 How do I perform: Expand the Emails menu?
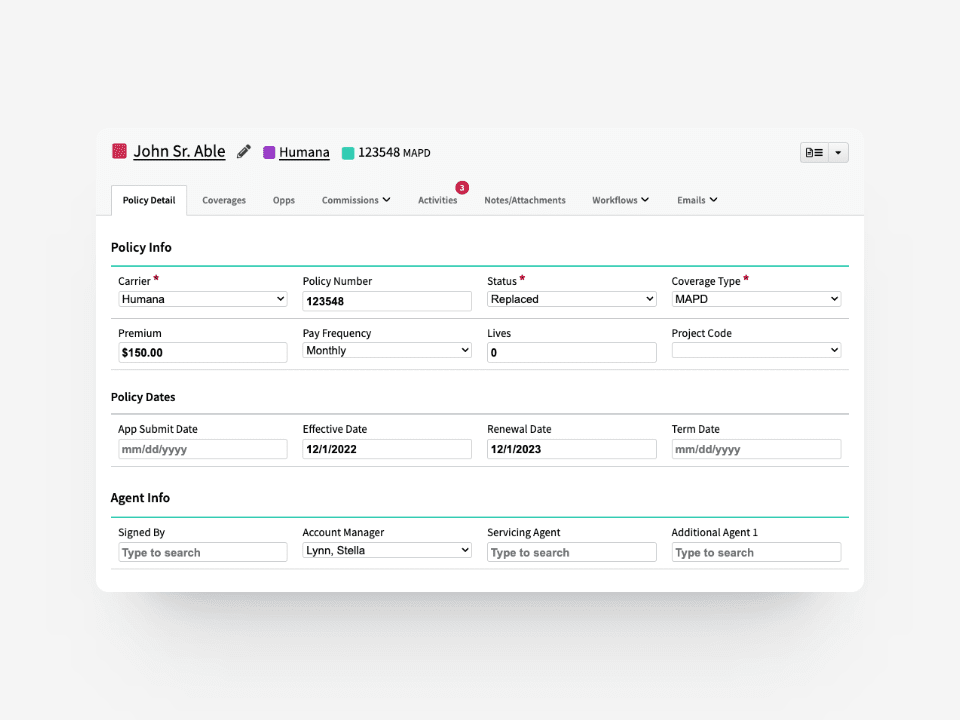(696, 200)
